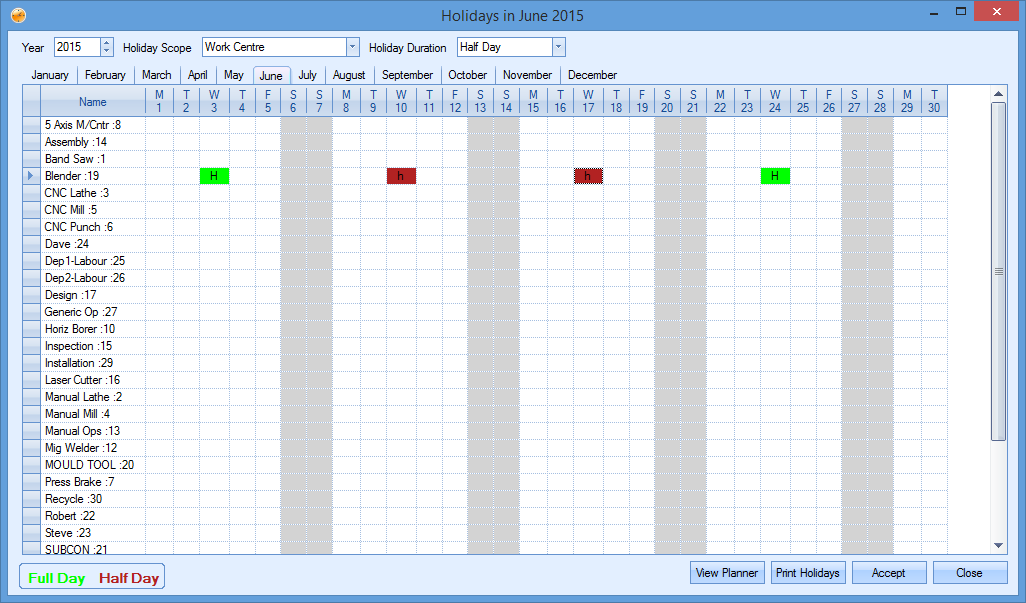Open the January tab
This screenshot has height=603, width=1026.
click(x=50, y=75)
